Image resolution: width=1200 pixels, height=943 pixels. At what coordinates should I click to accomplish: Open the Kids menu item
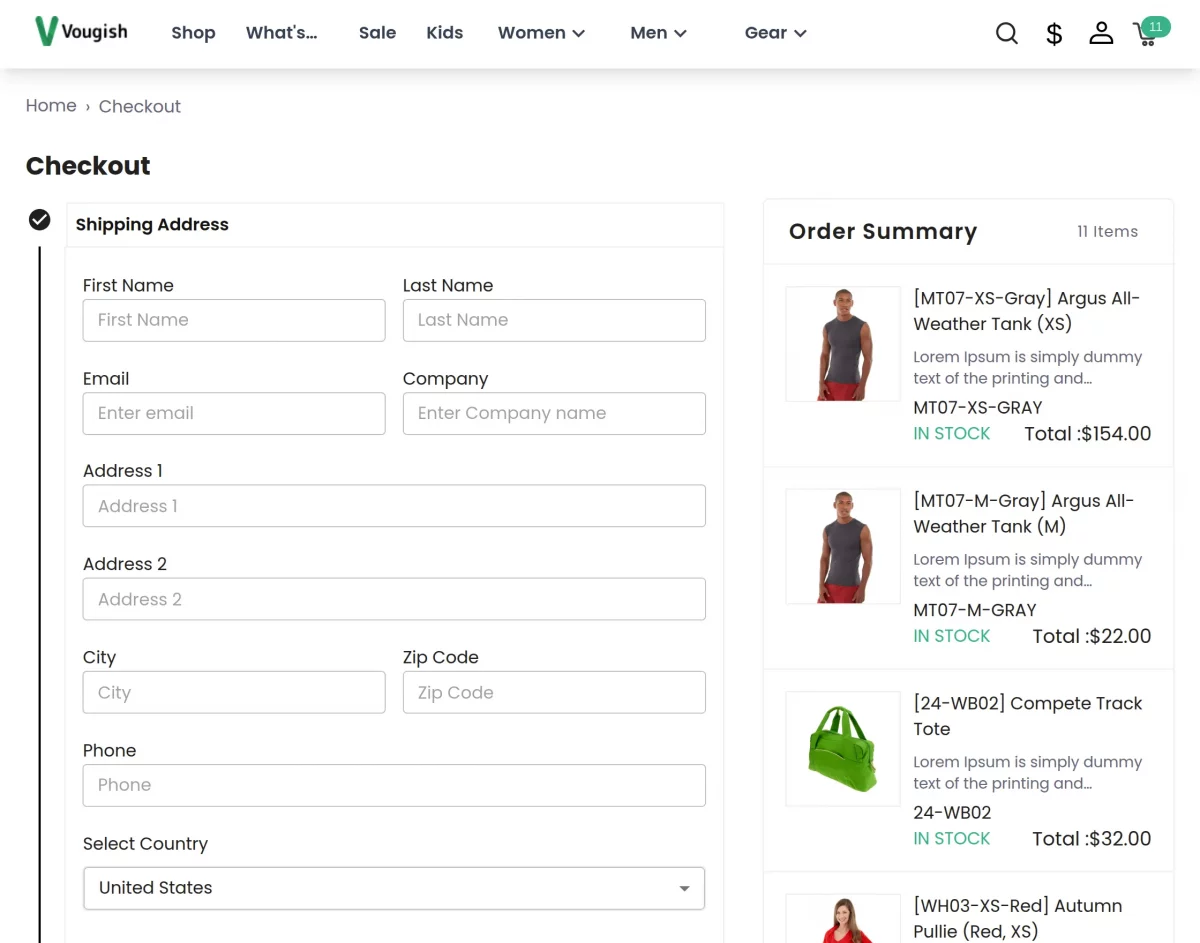click(x=444, y=33)
